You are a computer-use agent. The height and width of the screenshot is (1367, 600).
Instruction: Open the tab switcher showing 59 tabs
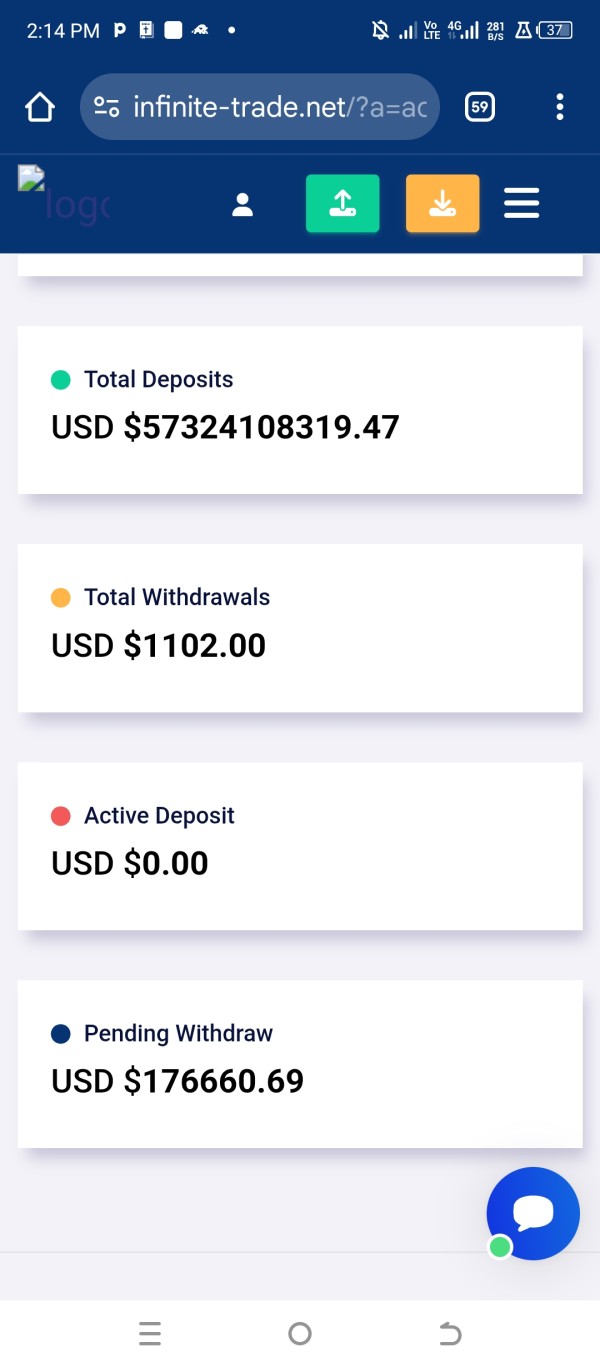pyautogui.click(x=480, y=107)
